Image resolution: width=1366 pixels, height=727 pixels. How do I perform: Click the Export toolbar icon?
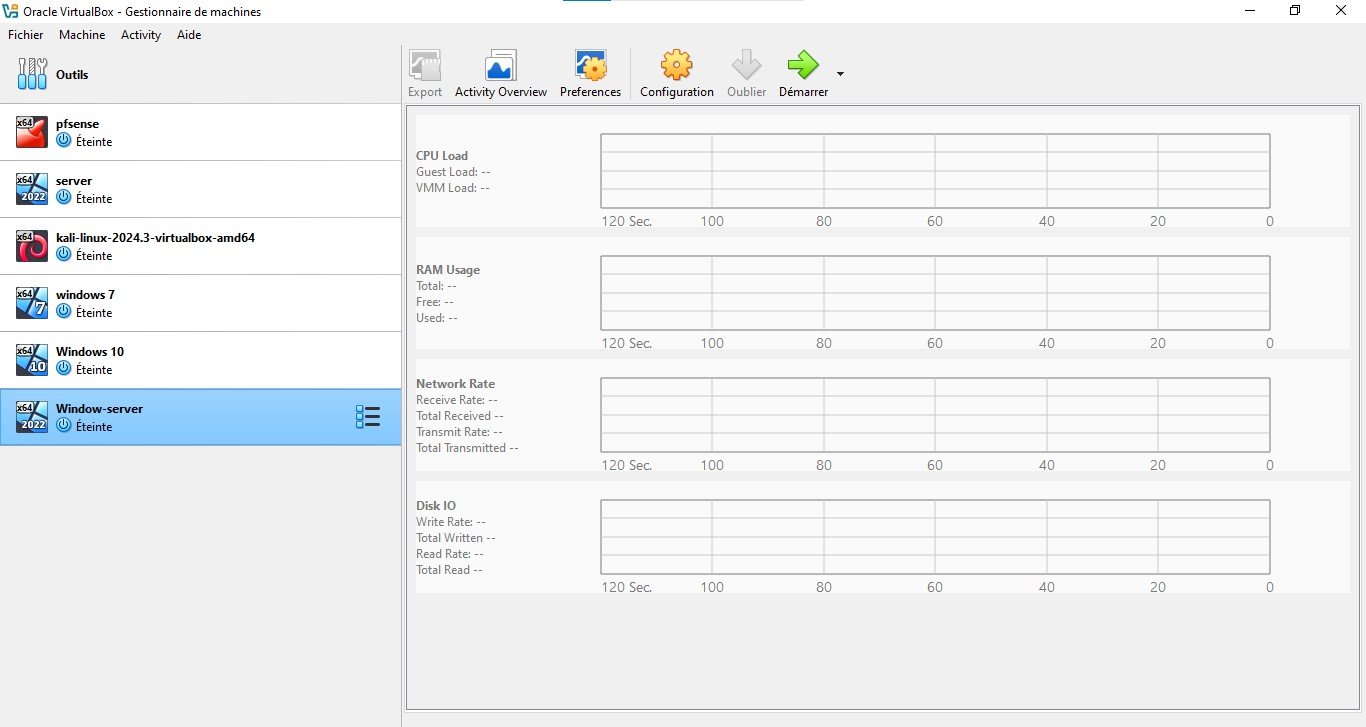(x=425, y=67)
